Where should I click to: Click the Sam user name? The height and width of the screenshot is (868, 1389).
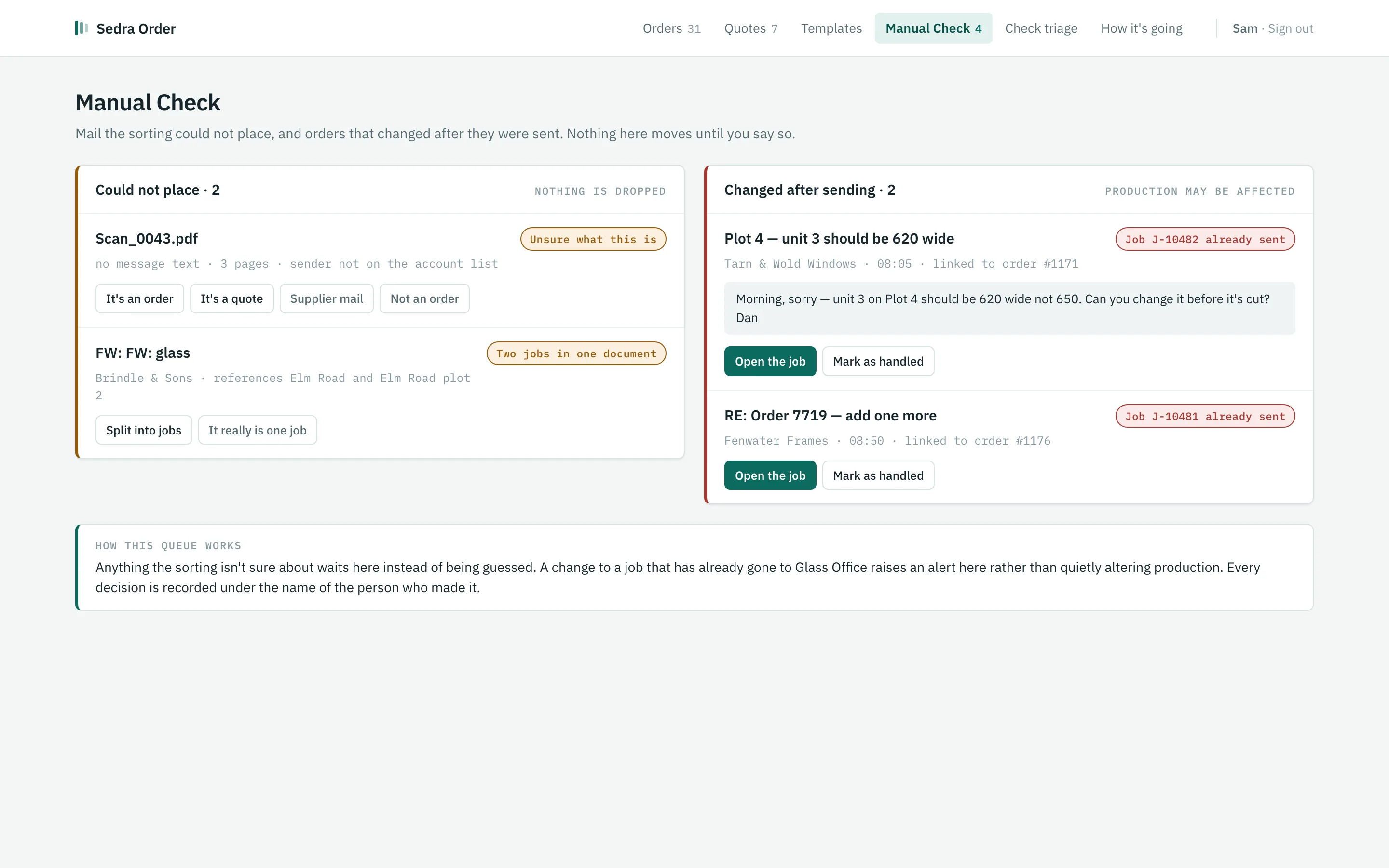tap(1244, 29)
